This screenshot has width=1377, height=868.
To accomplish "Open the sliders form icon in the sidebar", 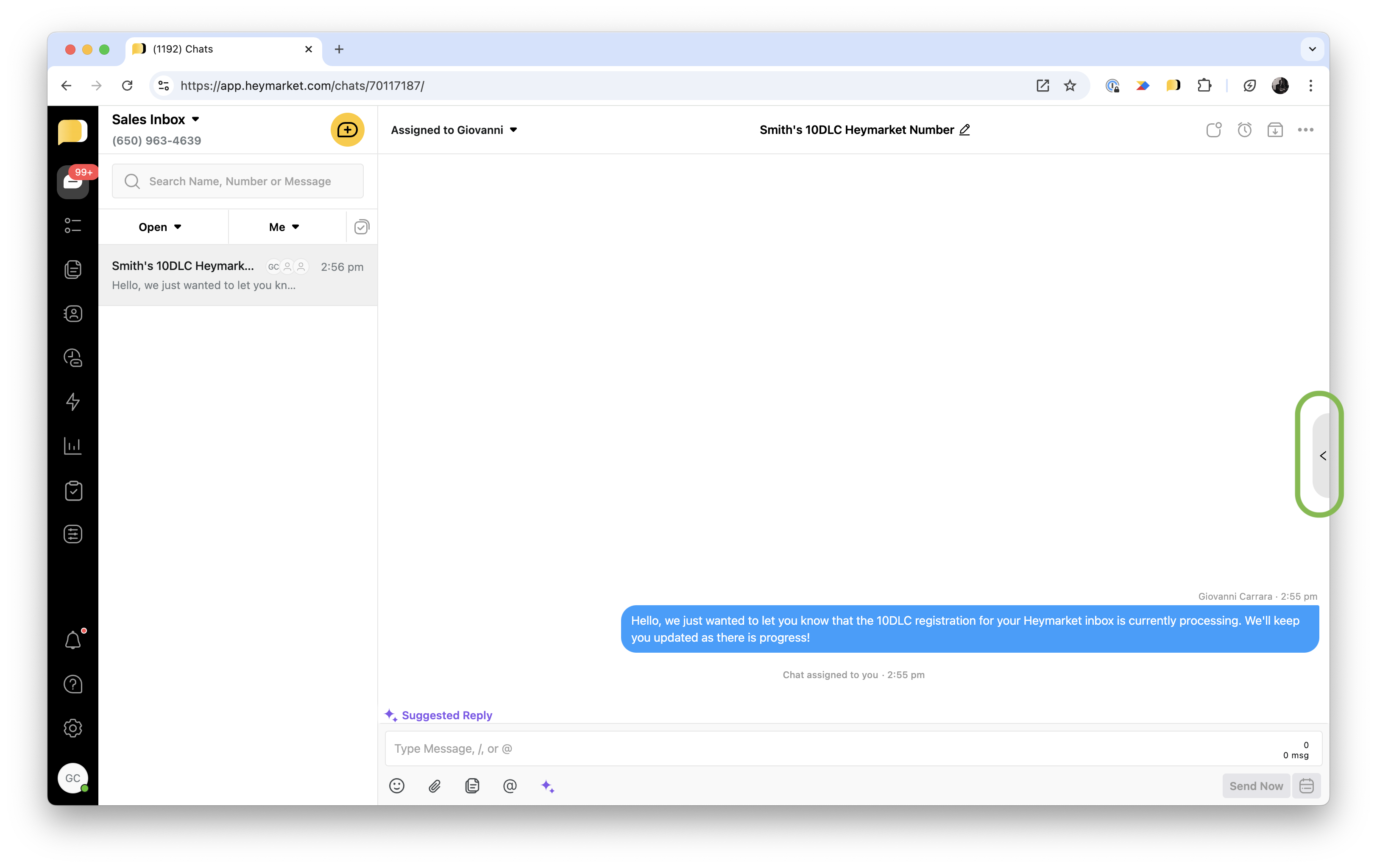I will click(x=72, y=534).
